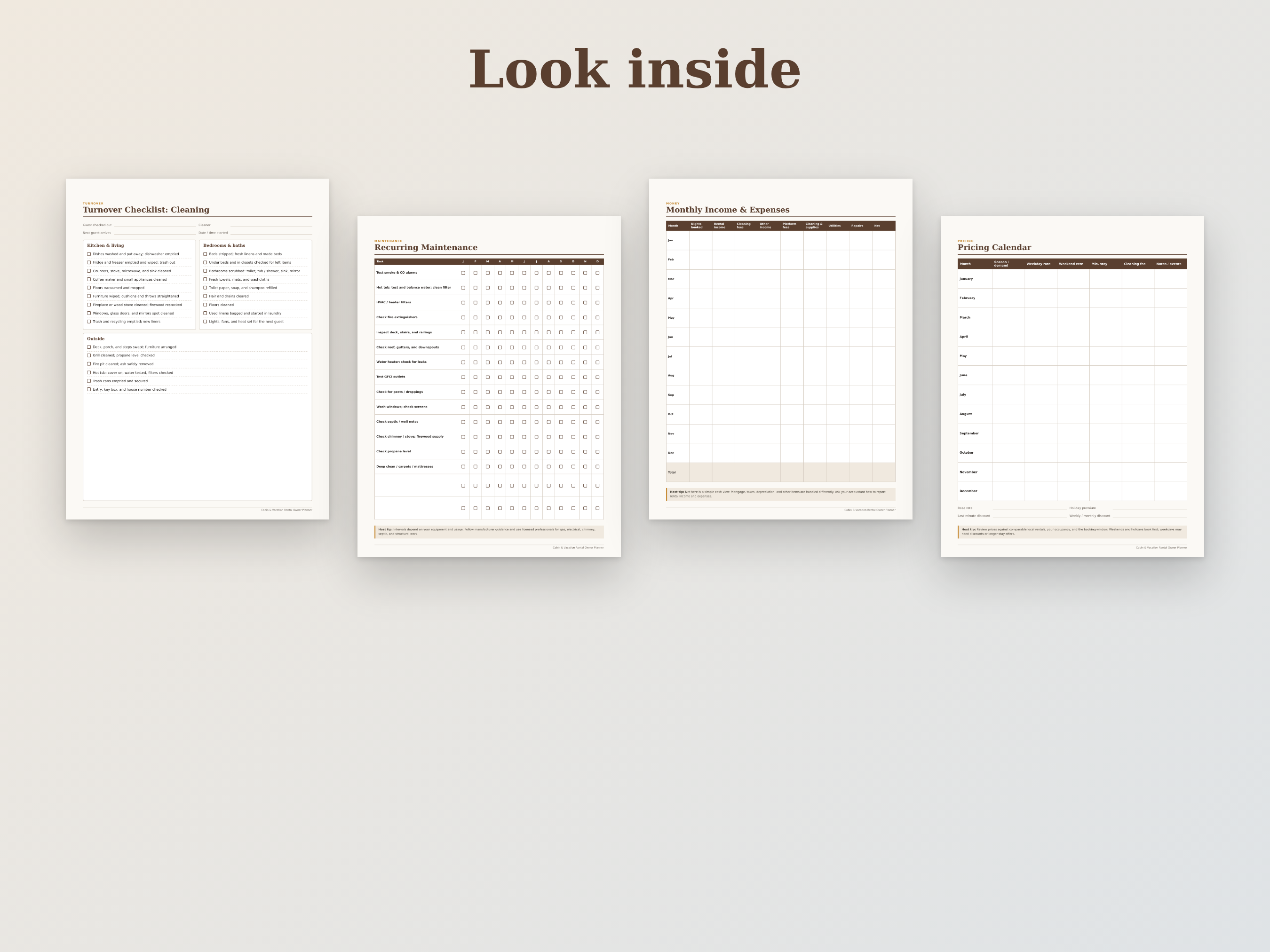Click the 'Look inside' headline

pos(635,70)
